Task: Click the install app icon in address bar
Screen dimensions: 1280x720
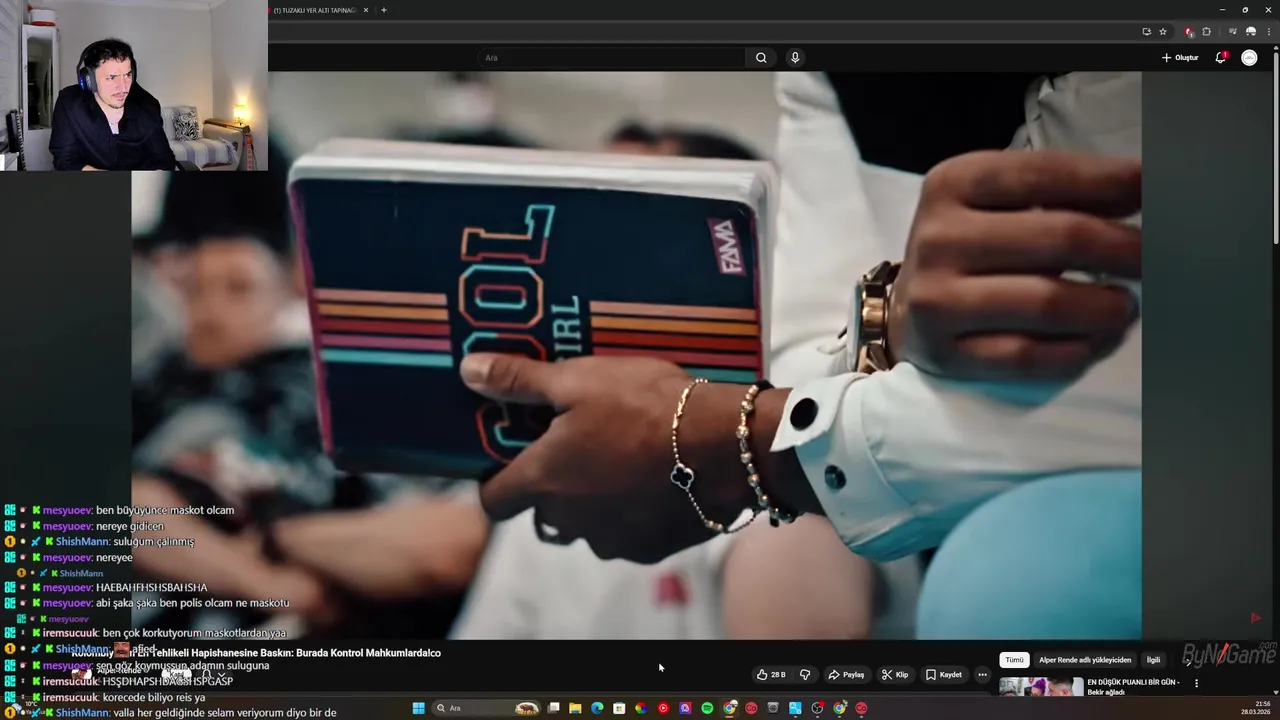Action: tap(1146, 32)
